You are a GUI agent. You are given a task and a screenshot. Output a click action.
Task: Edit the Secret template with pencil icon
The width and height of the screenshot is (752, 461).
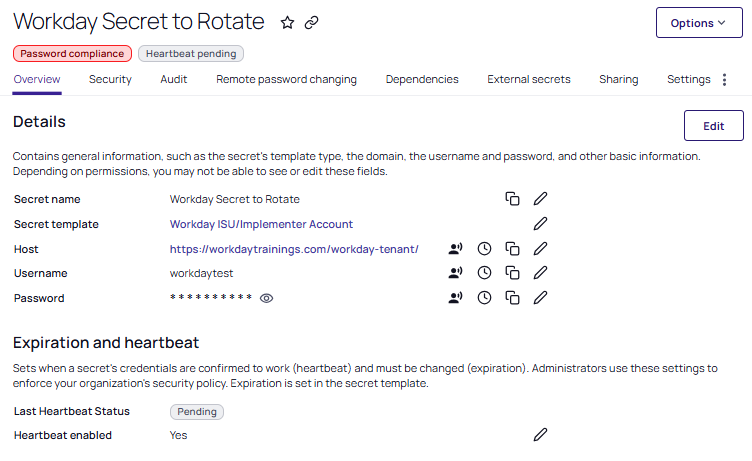[x=540, y=224]
